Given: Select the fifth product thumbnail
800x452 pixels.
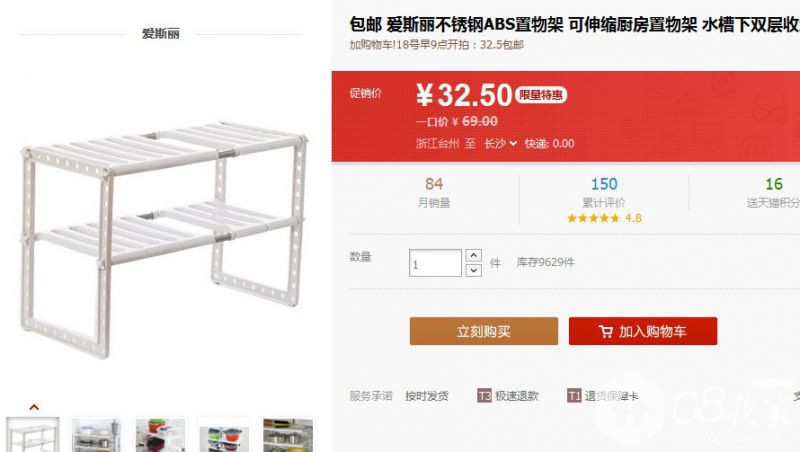Looking at the screenshot, I should (x=288, y=435).
